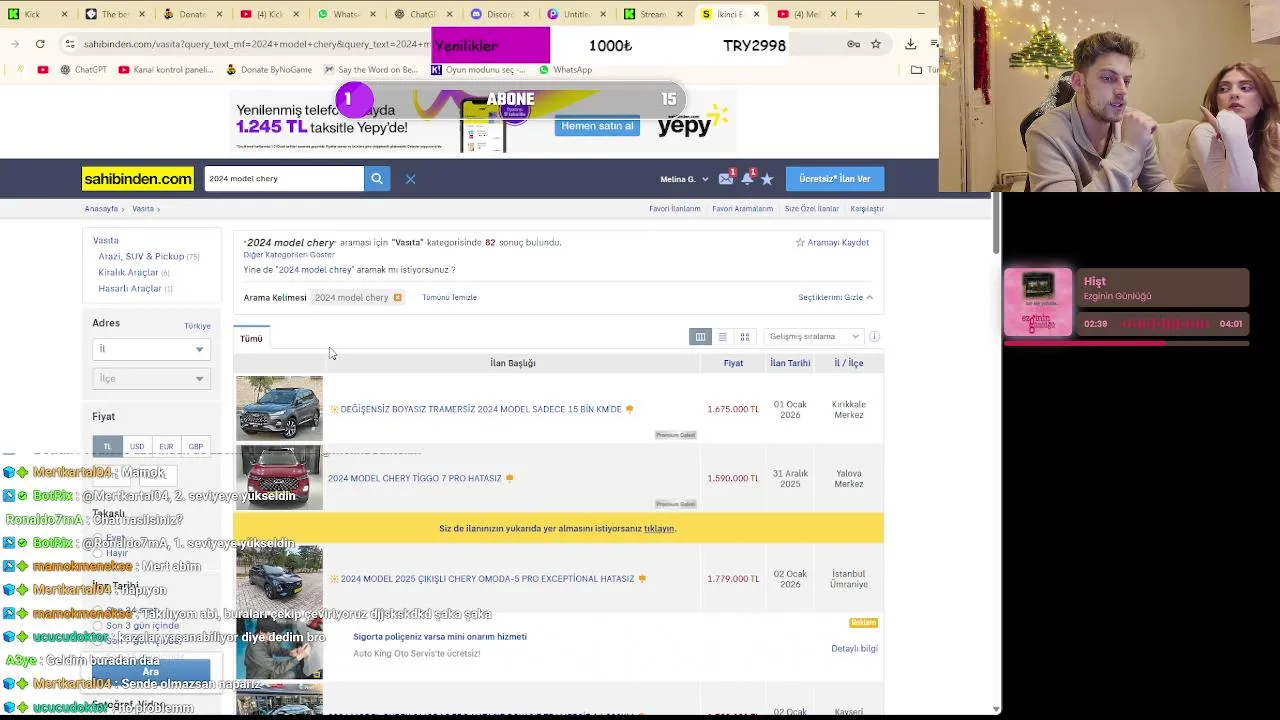Click the sahibinden.com logo
Viewport: 1280px width, 720px height.
point(137,179)
